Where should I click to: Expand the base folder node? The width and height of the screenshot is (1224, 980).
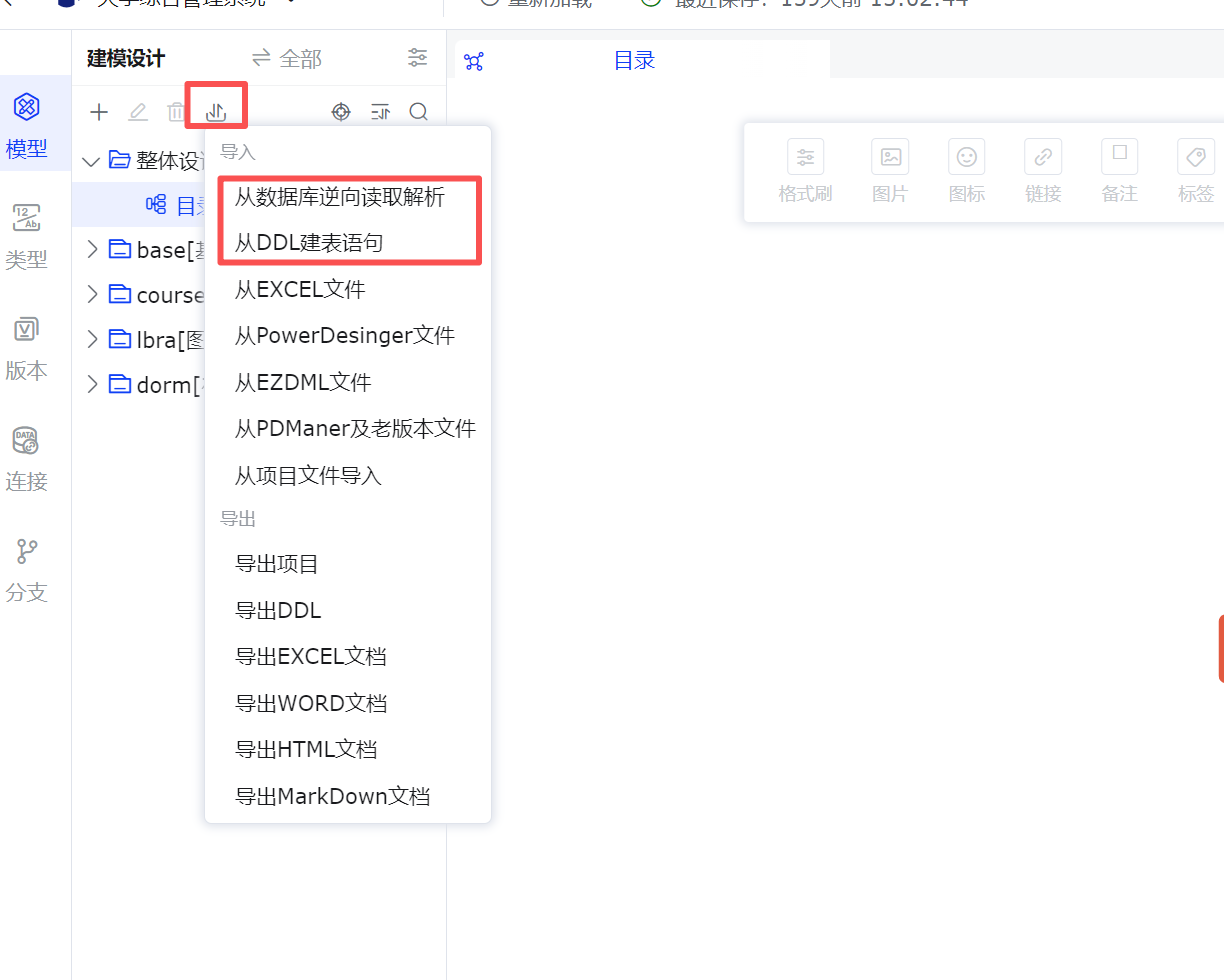92,249
